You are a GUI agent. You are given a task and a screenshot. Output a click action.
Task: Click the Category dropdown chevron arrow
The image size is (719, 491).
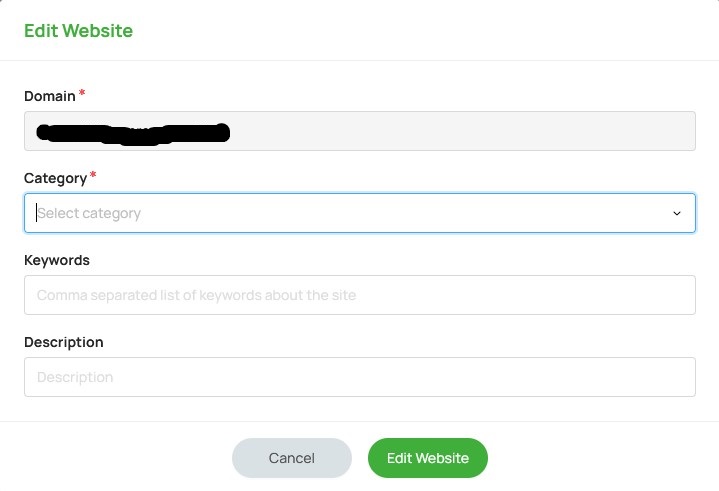click(676, 213)
